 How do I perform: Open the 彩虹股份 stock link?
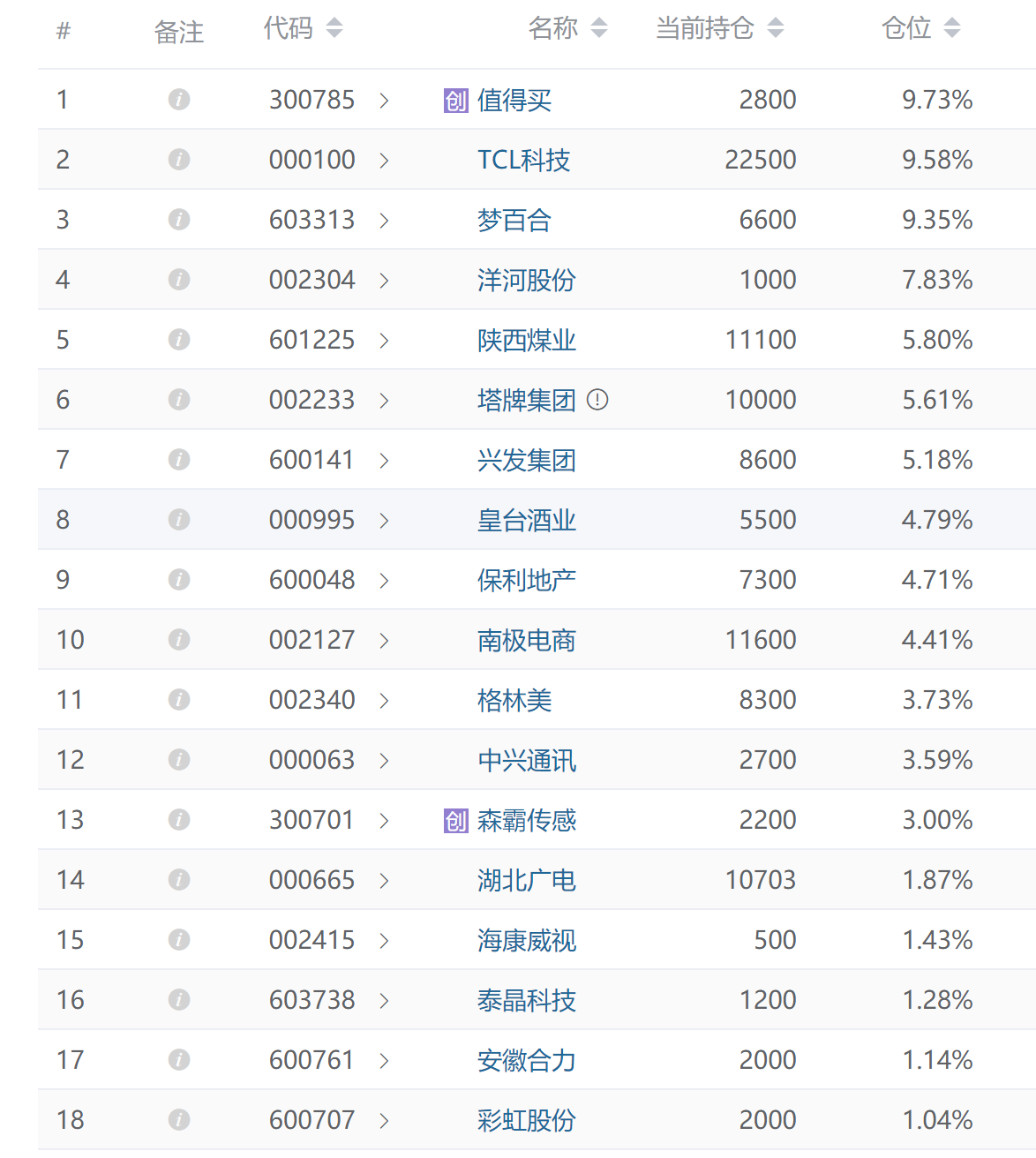[x=527, y=1121]
